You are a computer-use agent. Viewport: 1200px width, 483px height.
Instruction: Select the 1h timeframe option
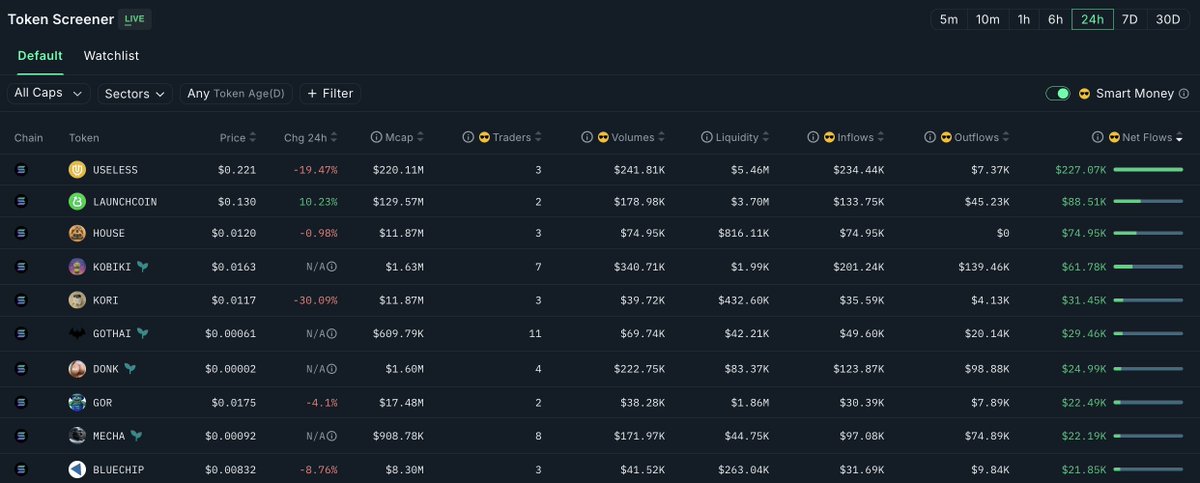click(x=1024, y=20)
